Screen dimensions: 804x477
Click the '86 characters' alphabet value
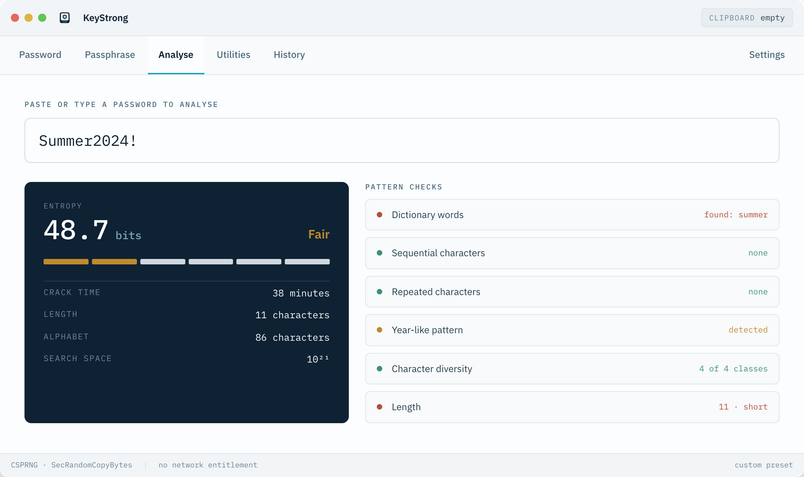click(292, 337)
